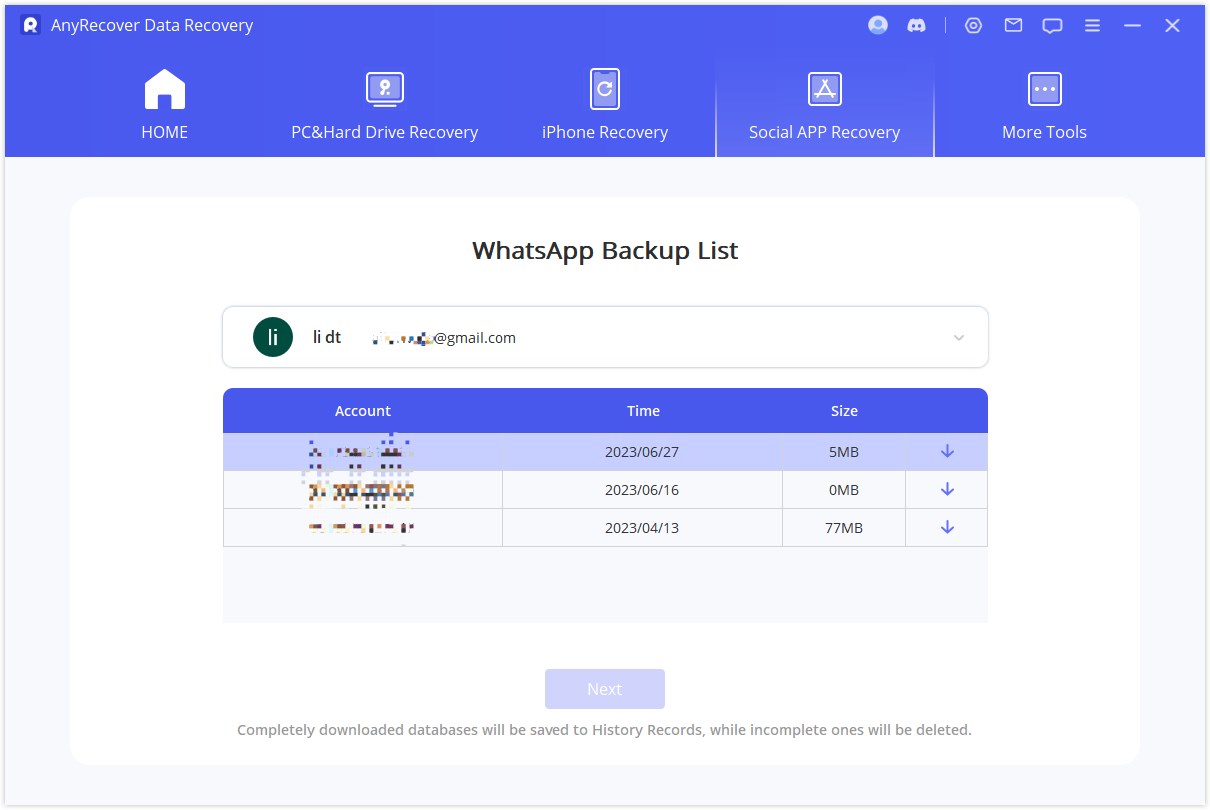Image resolution: width=1210 pixels, height=810 pixels.
Task: Select the Social APP Recovery icon
Action: [824, 88]
